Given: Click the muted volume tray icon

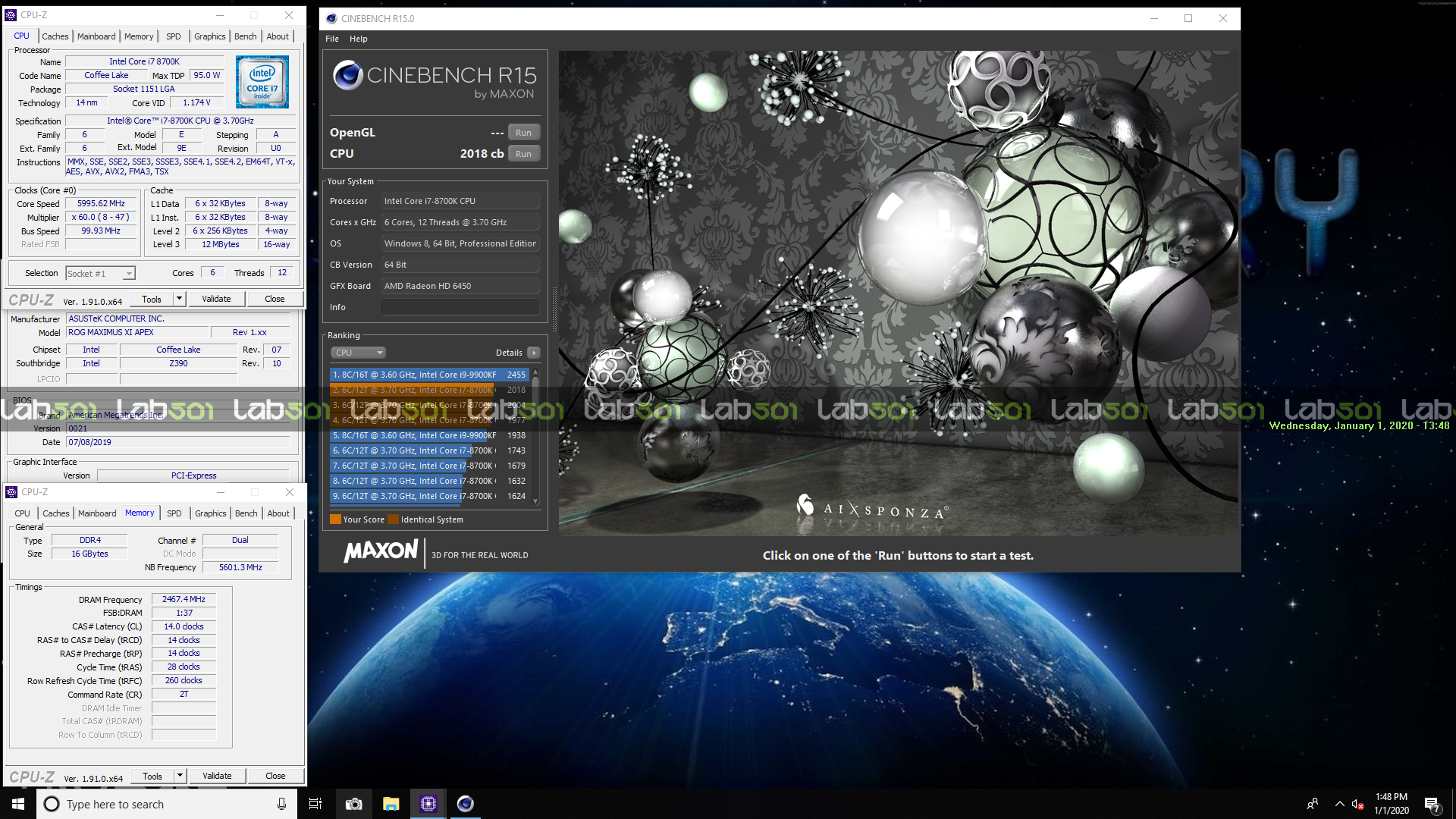Looking at the screenshot, I should (x=1357, y=804).
